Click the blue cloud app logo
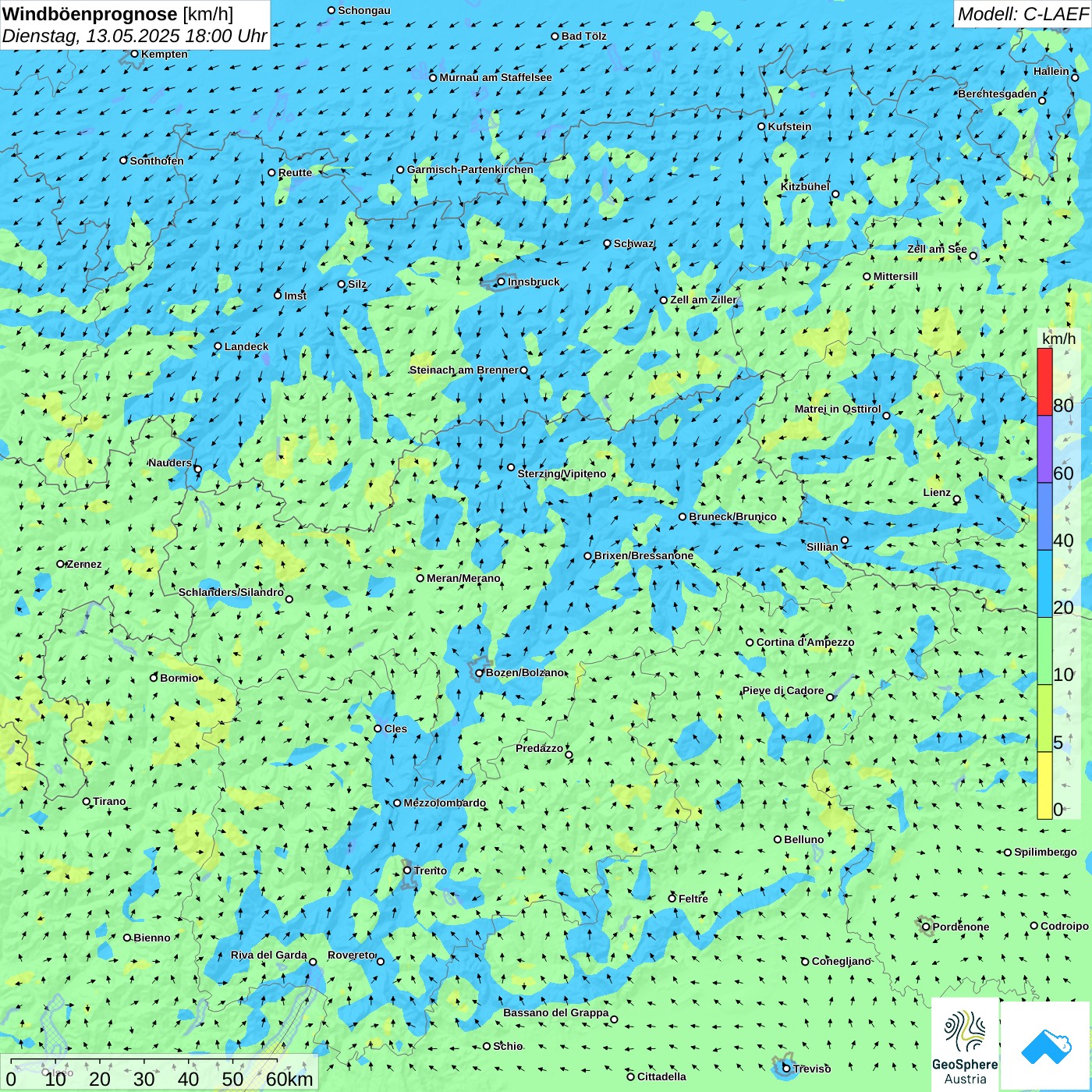The width and height of the screenshot is (1092, 1092). tap(1045, 1046)
